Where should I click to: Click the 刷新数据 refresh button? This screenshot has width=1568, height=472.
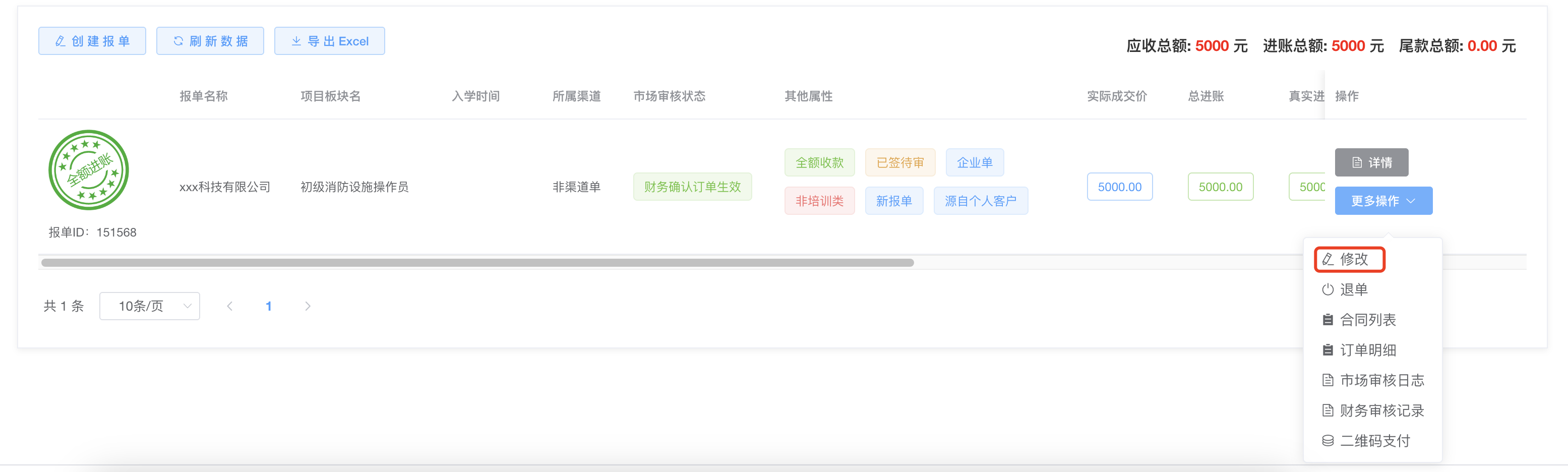click(x=210, y=41)
